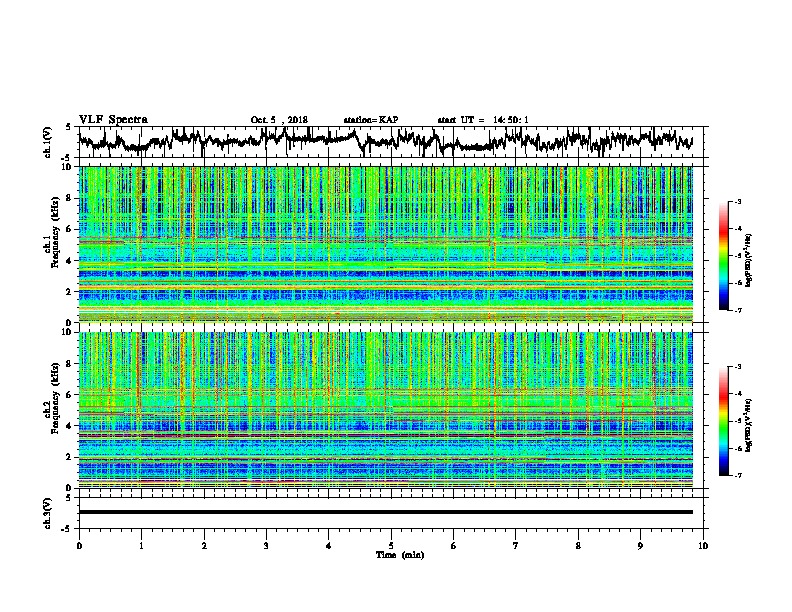Screen dimensions: 792x612
Task: Click the "-7" label on ch.1 color bar
Action: point(737,310)
